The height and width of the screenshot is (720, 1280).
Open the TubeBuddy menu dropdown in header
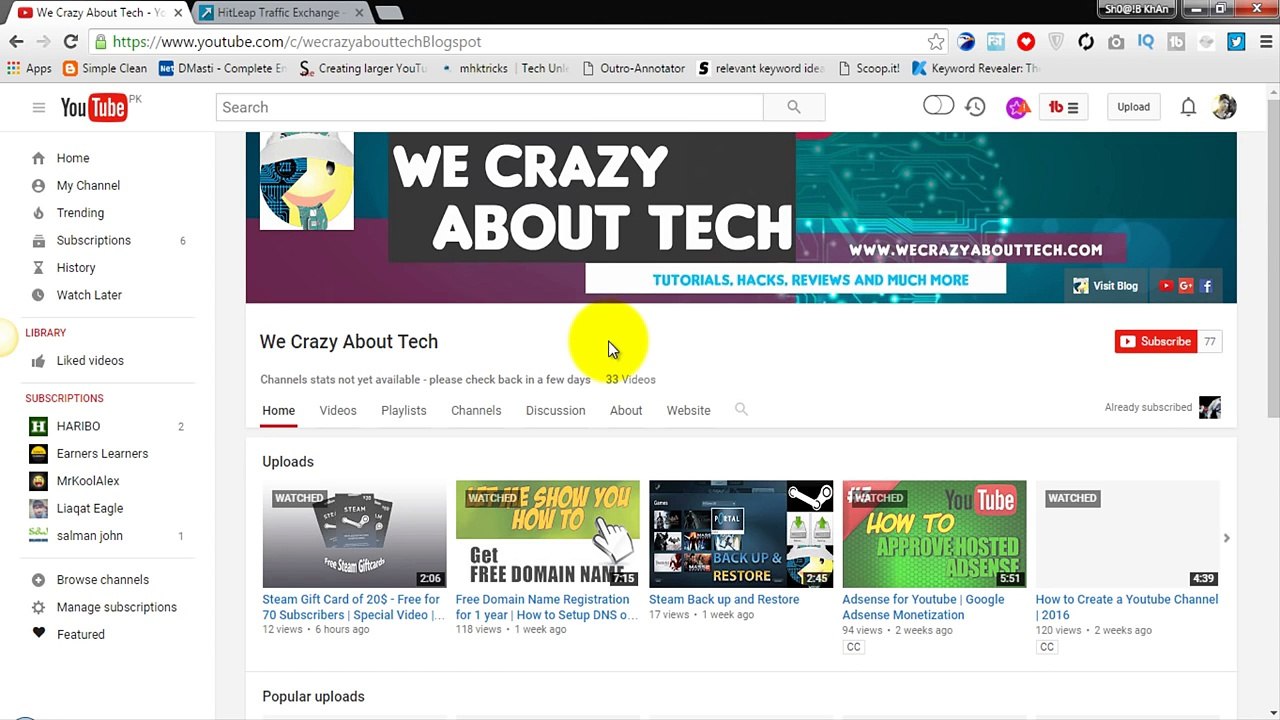tap(1063, 107)
